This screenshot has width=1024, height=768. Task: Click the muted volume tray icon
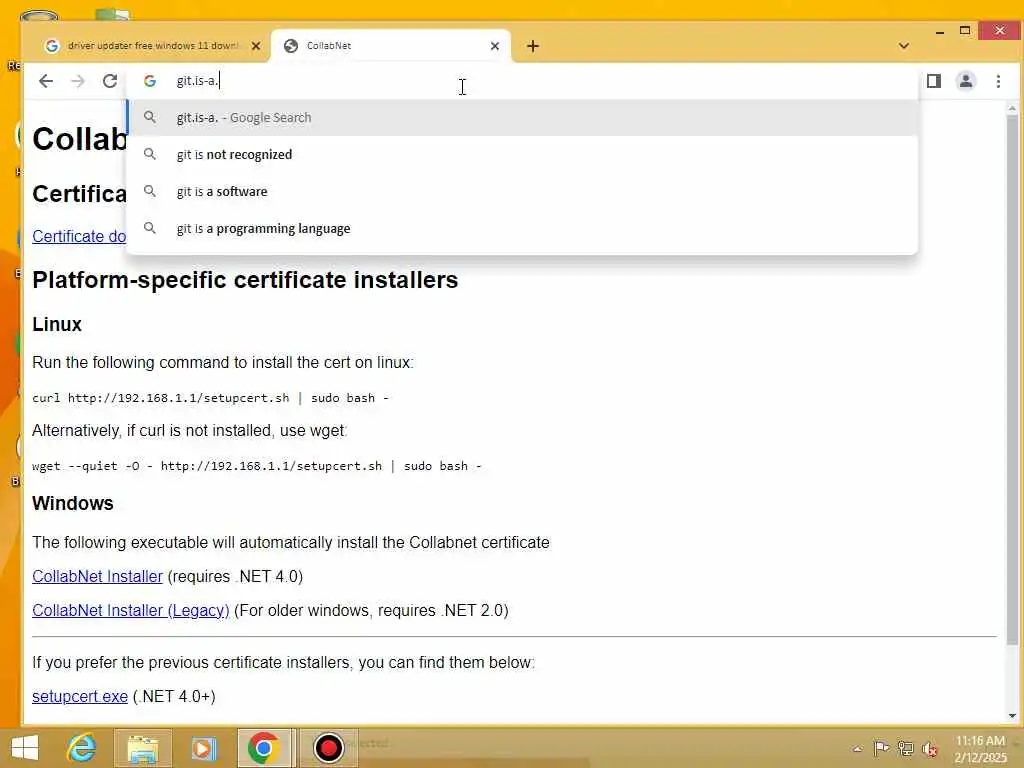929,749
